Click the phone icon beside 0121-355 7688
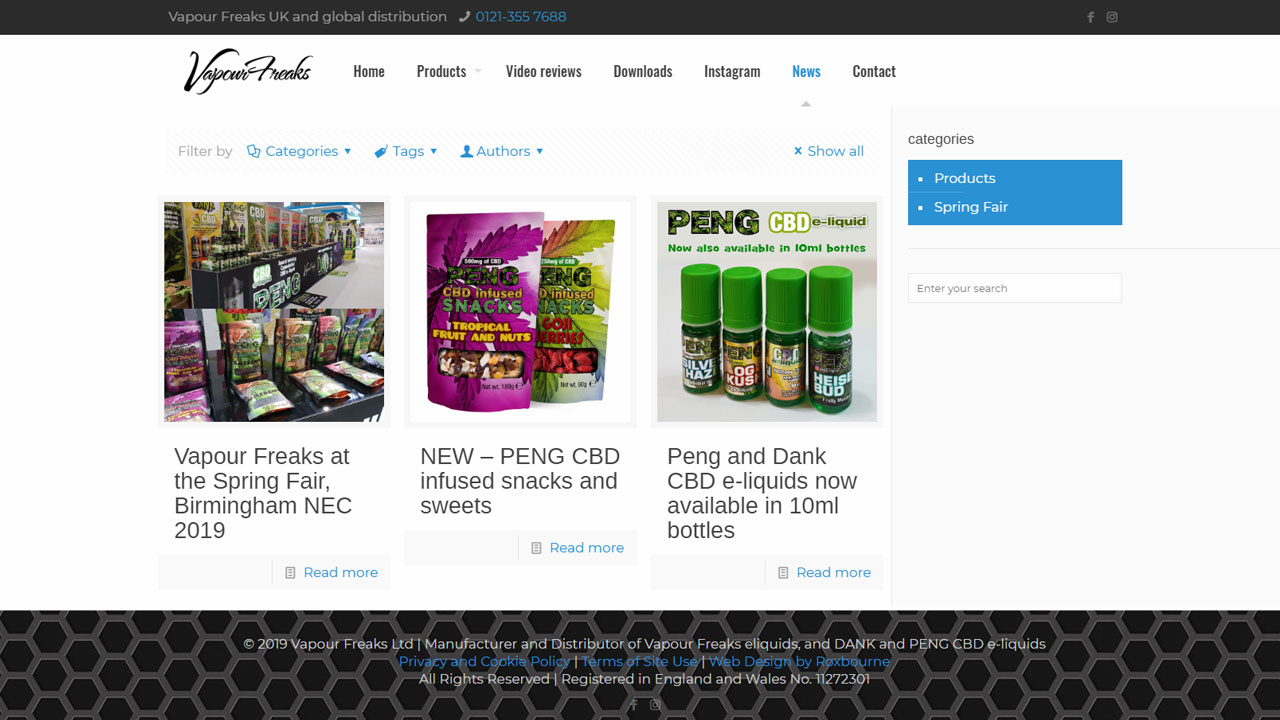 464,17
